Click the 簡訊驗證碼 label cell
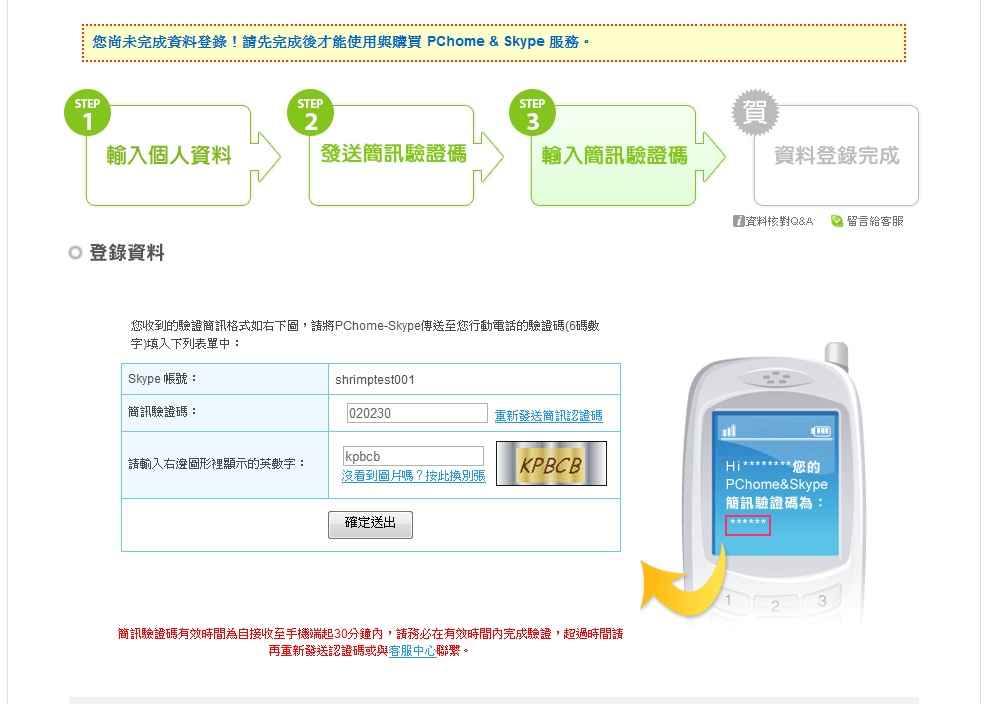The image size is (992, 704). (225, 413)
